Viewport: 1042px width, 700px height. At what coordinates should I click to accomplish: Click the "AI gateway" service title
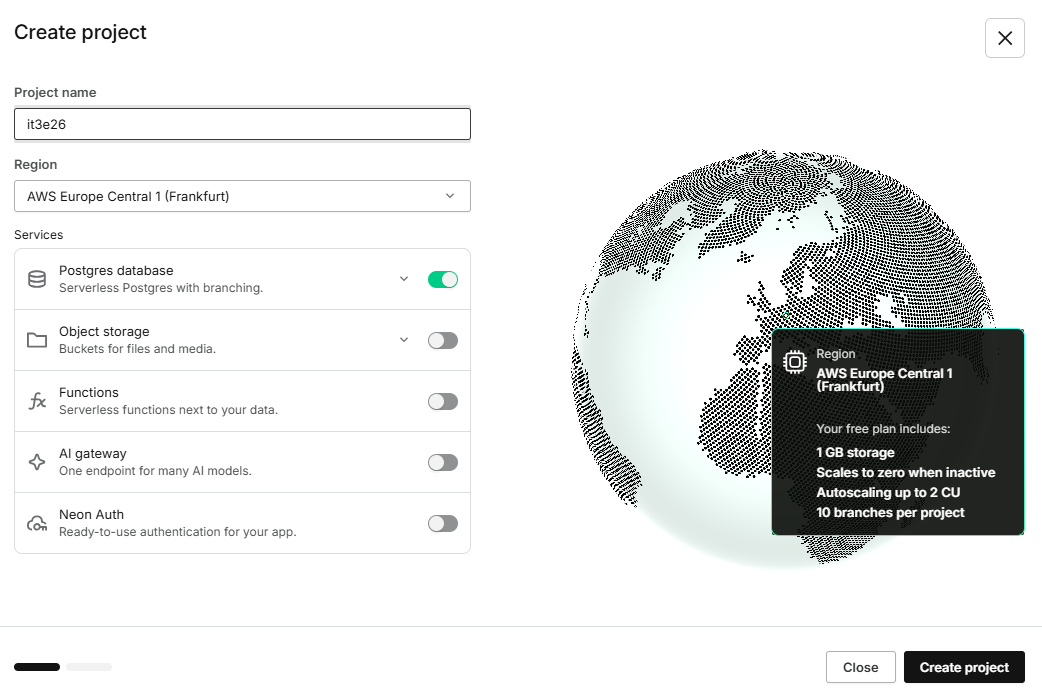(x=93, y=454)
